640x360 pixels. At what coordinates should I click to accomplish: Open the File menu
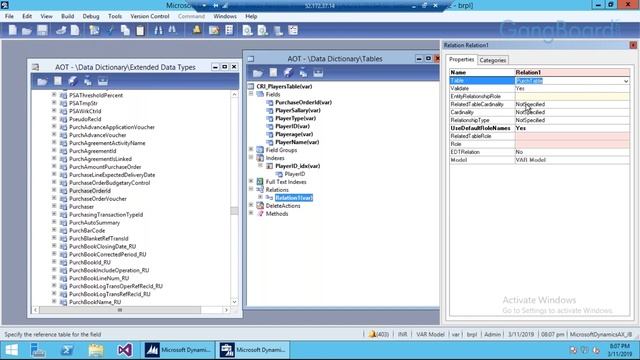click(9, 16)
